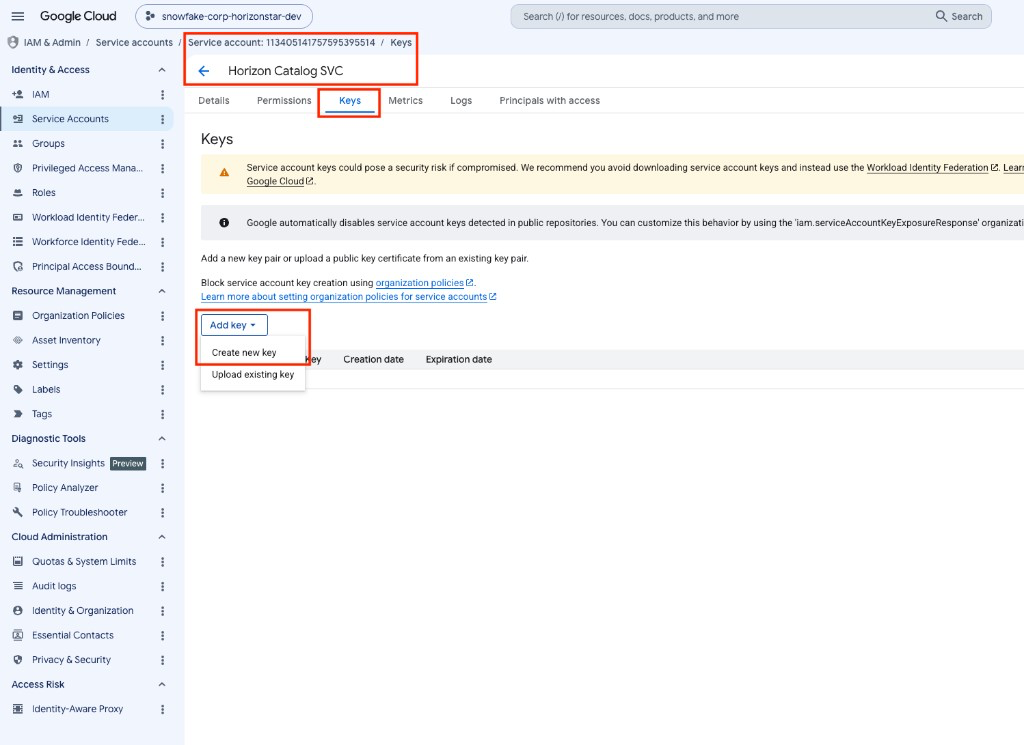
Task: Click the Audit logs icon
Action: tap(18, 586)
